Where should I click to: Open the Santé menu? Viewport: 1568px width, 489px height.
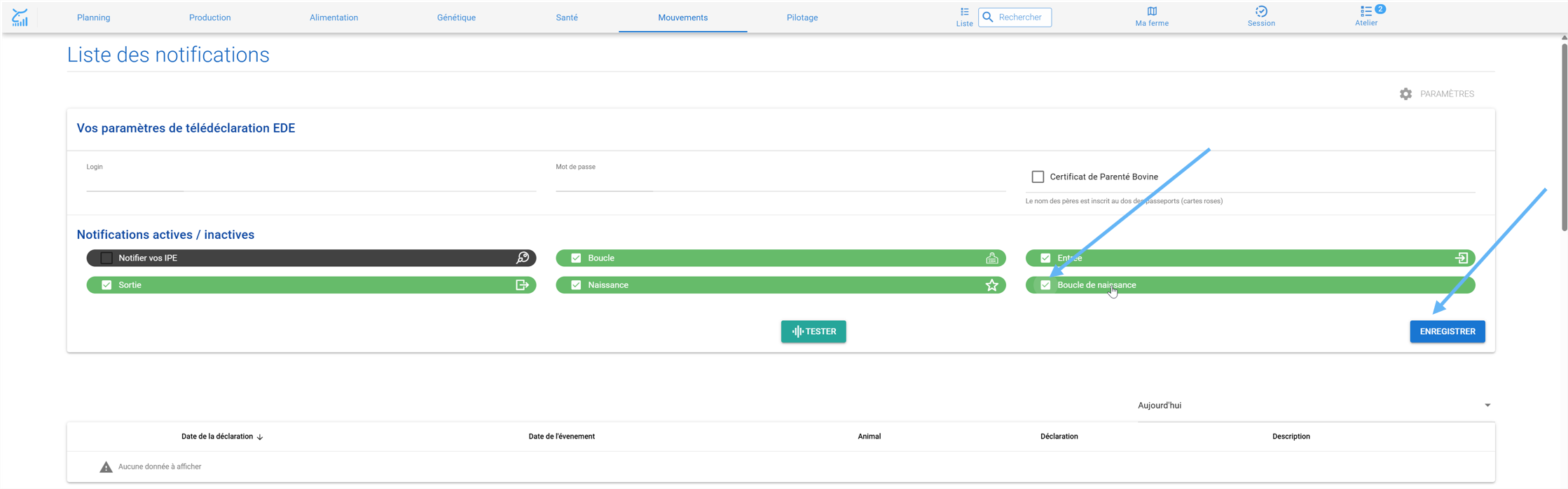click(567, 18)
